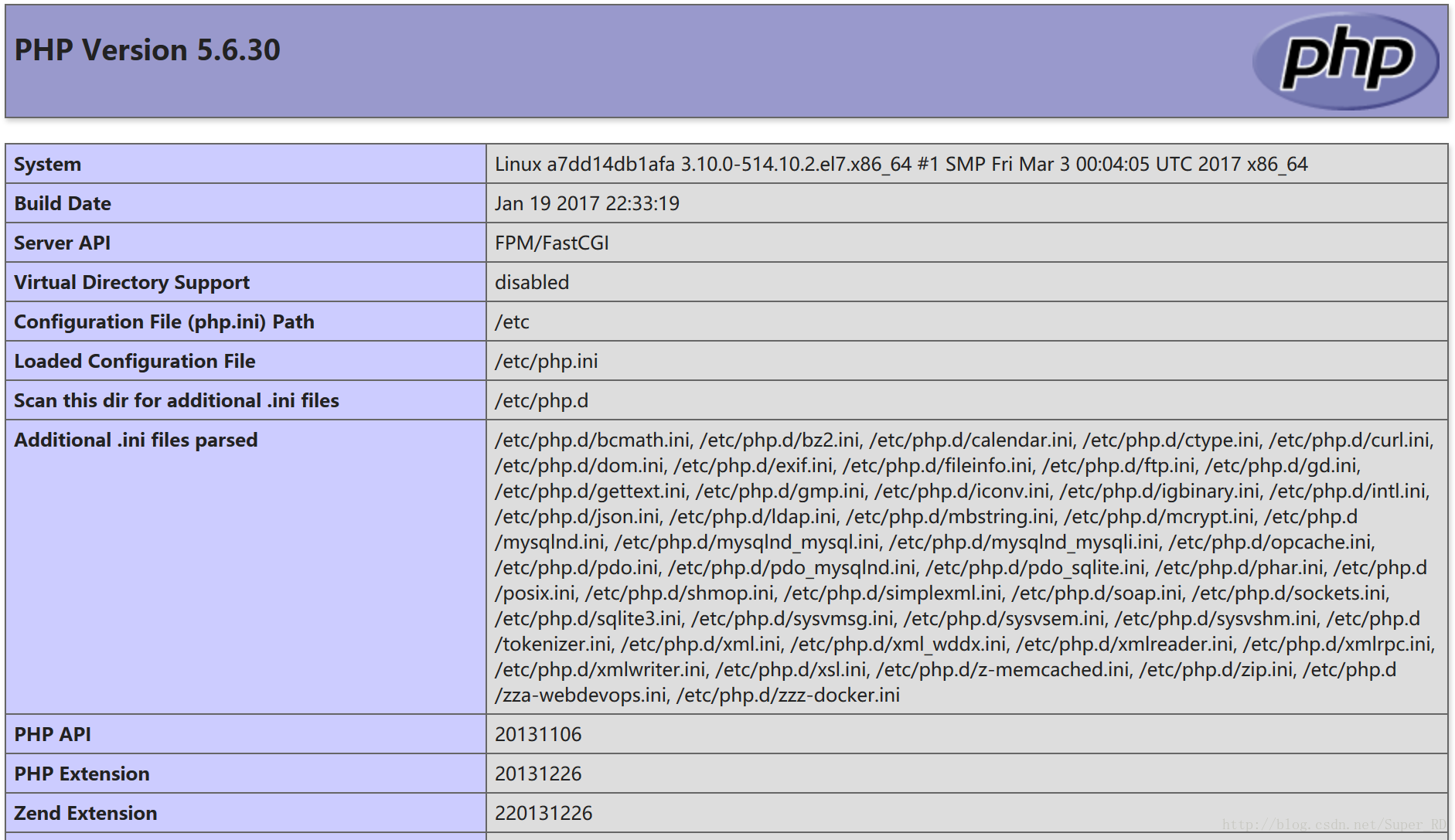
Task: Click the 'System' row label
Action: pos(47,165)
